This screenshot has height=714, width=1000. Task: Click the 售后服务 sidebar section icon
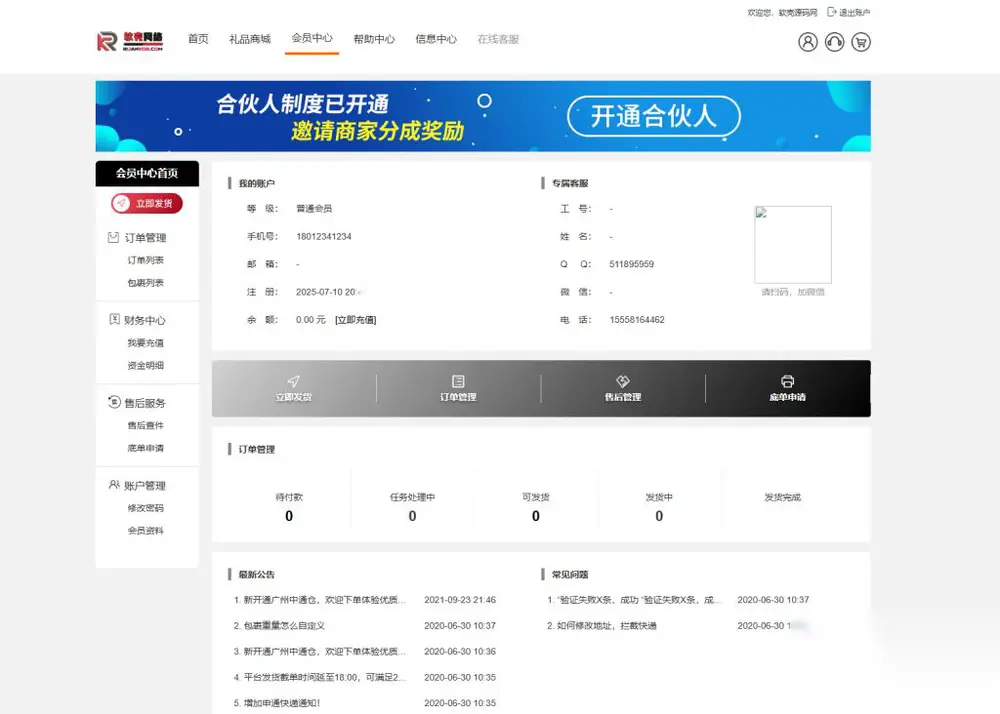114,402
